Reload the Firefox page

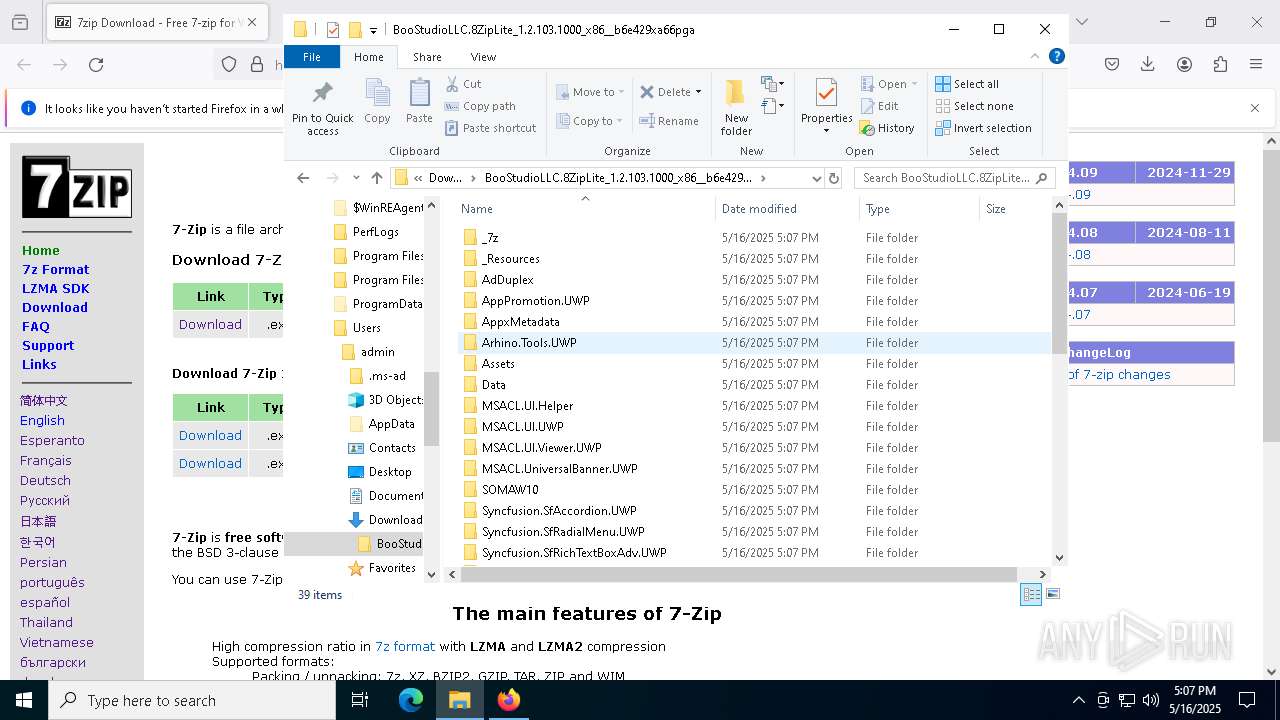[96, 65]
